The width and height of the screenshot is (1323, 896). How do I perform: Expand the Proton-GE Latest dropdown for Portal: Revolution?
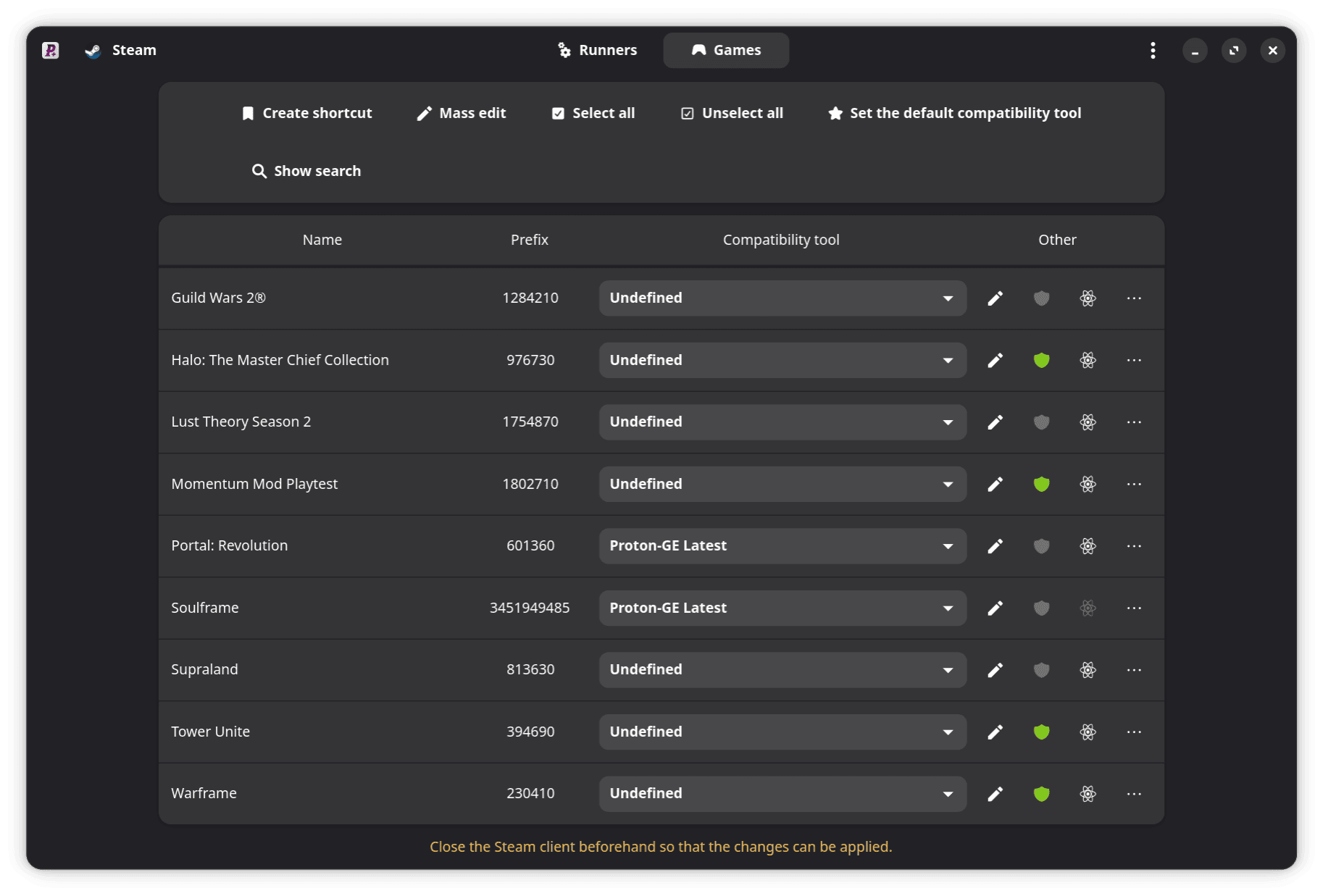pos(782,546)
